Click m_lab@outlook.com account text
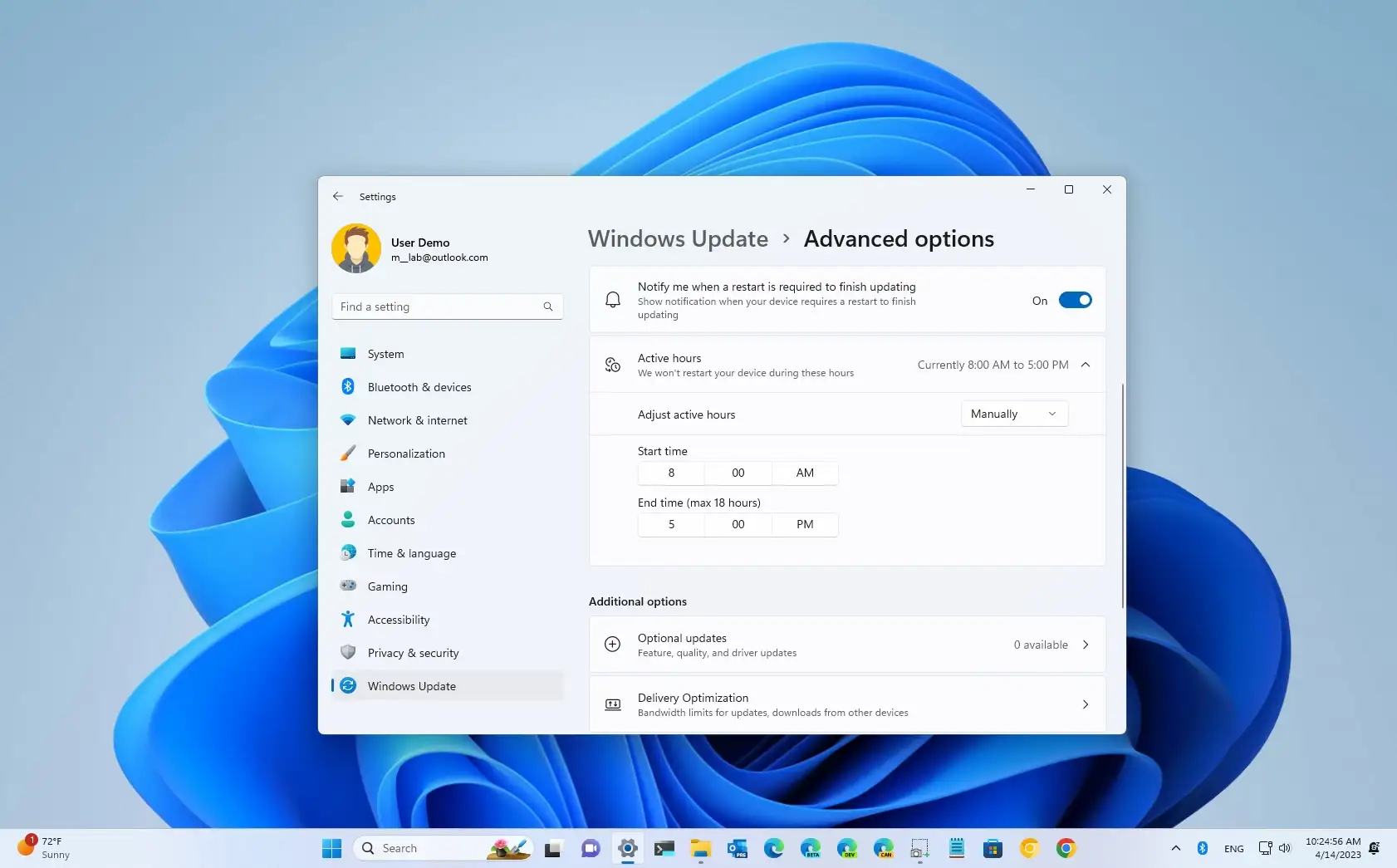This screenshot has height=868, width=1397. [x=439, y=257]
